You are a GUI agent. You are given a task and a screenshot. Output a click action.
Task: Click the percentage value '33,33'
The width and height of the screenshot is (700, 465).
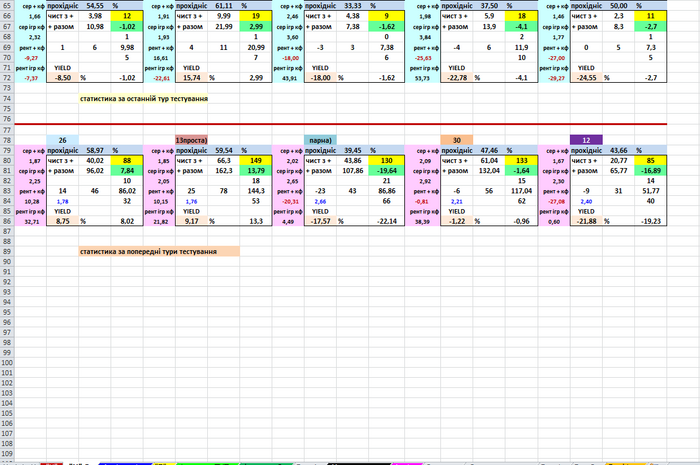[353, 6]
